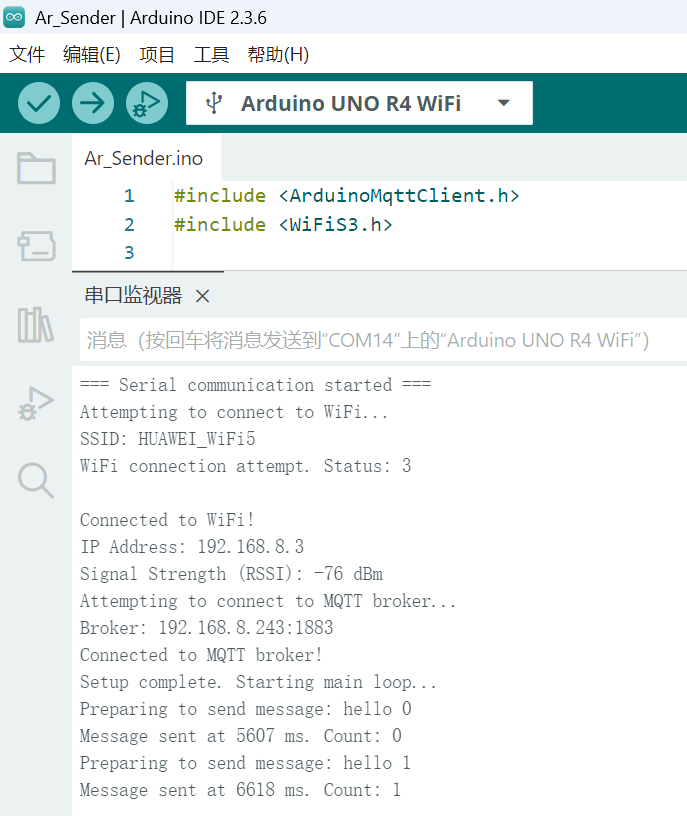This screenshot has width=687, height=816.
Task: Click the 'Connected to WiFi!' output line
Action: point(167,519)
